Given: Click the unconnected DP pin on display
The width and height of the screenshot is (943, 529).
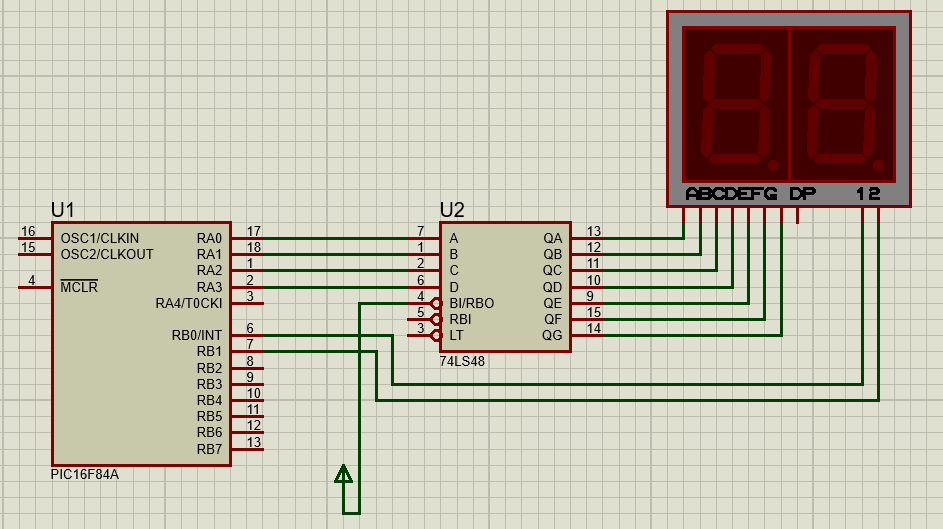Looking at the screenshot, I should pyautogui.click(x=797, y=215).
